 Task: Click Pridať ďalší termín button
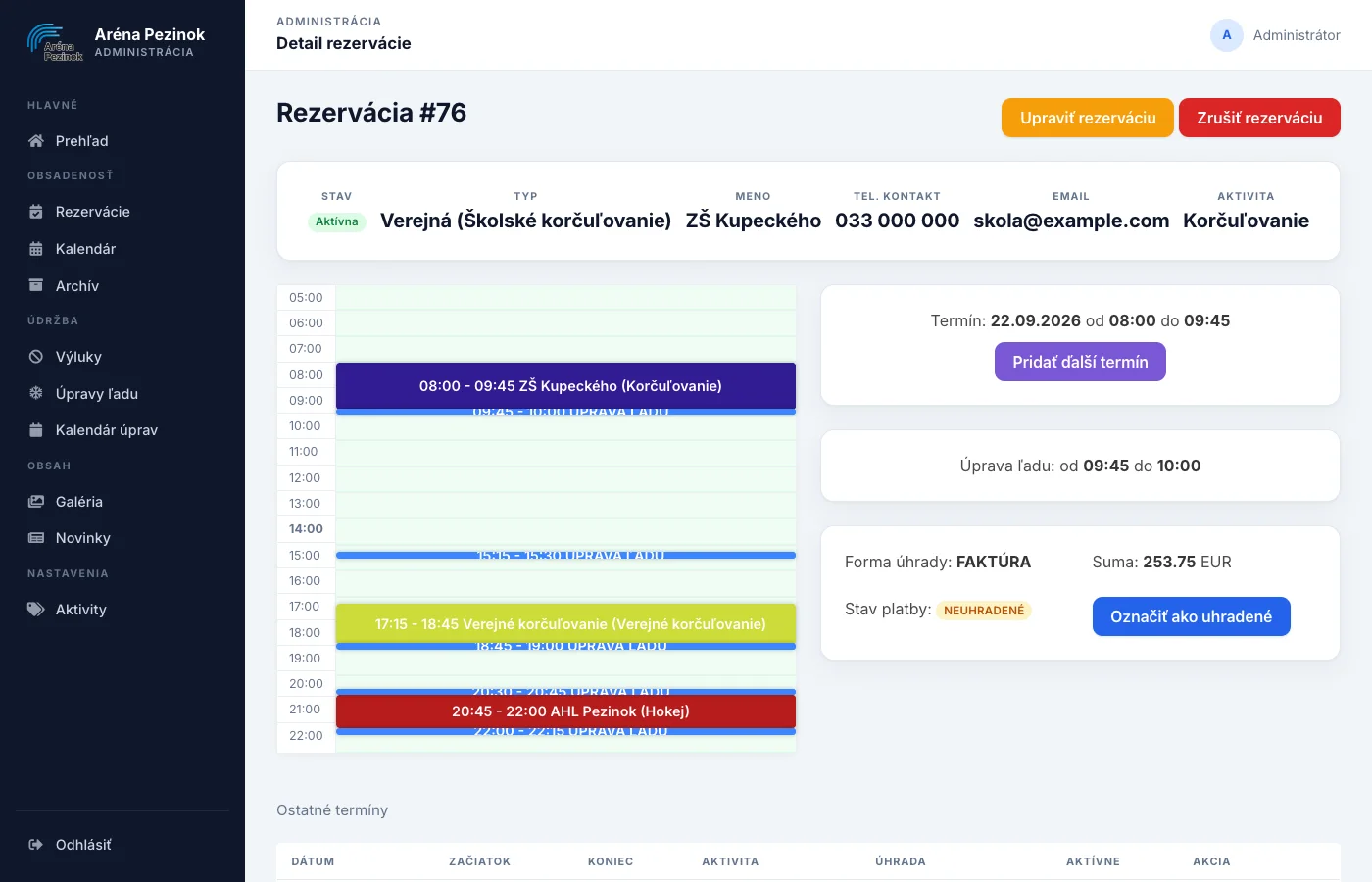click(x=1080, y=362)
